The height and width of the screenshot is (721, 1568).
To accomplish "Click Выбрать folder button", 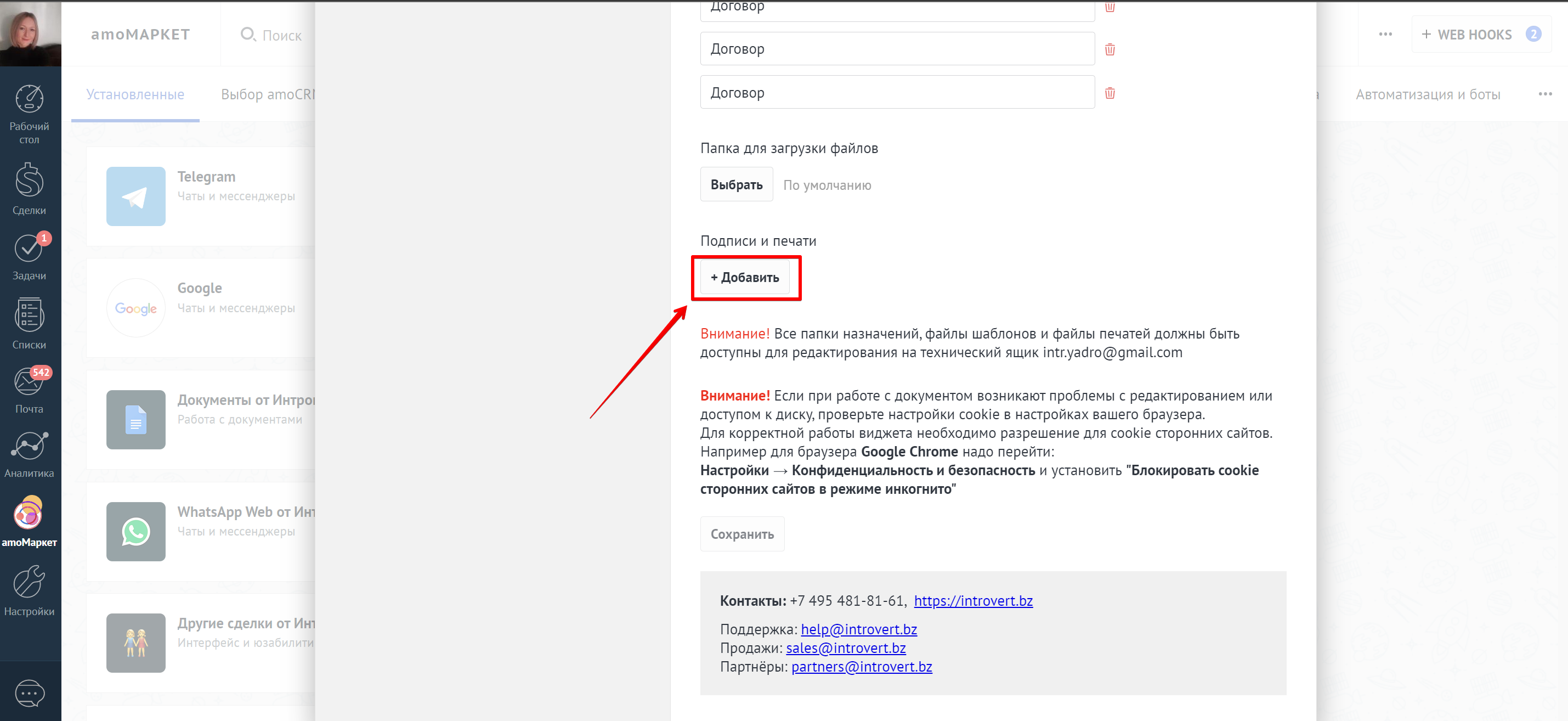I will tap(737, 184).
